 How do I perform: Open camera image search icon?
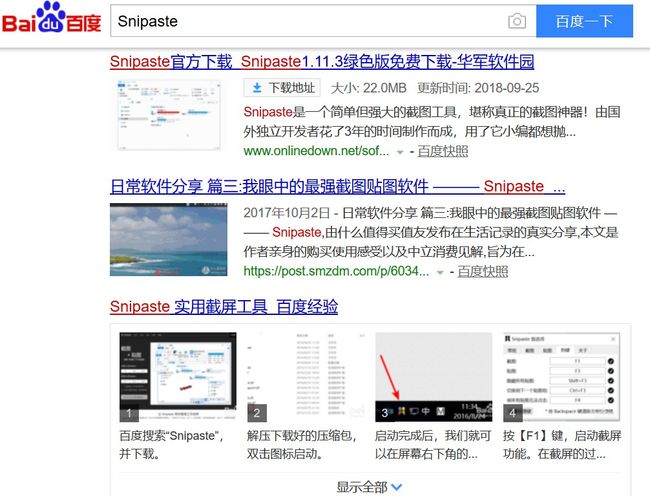tap(517, 21)
